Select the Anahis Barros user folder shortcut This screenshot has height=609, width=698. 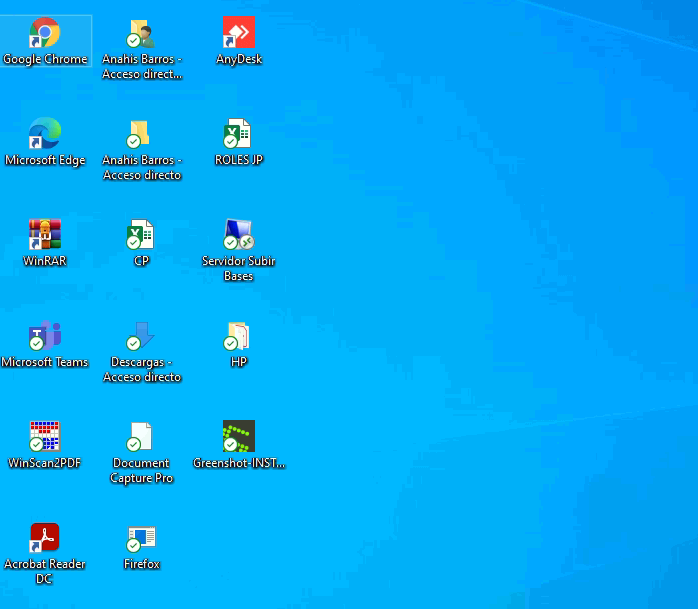click(141, 33)
